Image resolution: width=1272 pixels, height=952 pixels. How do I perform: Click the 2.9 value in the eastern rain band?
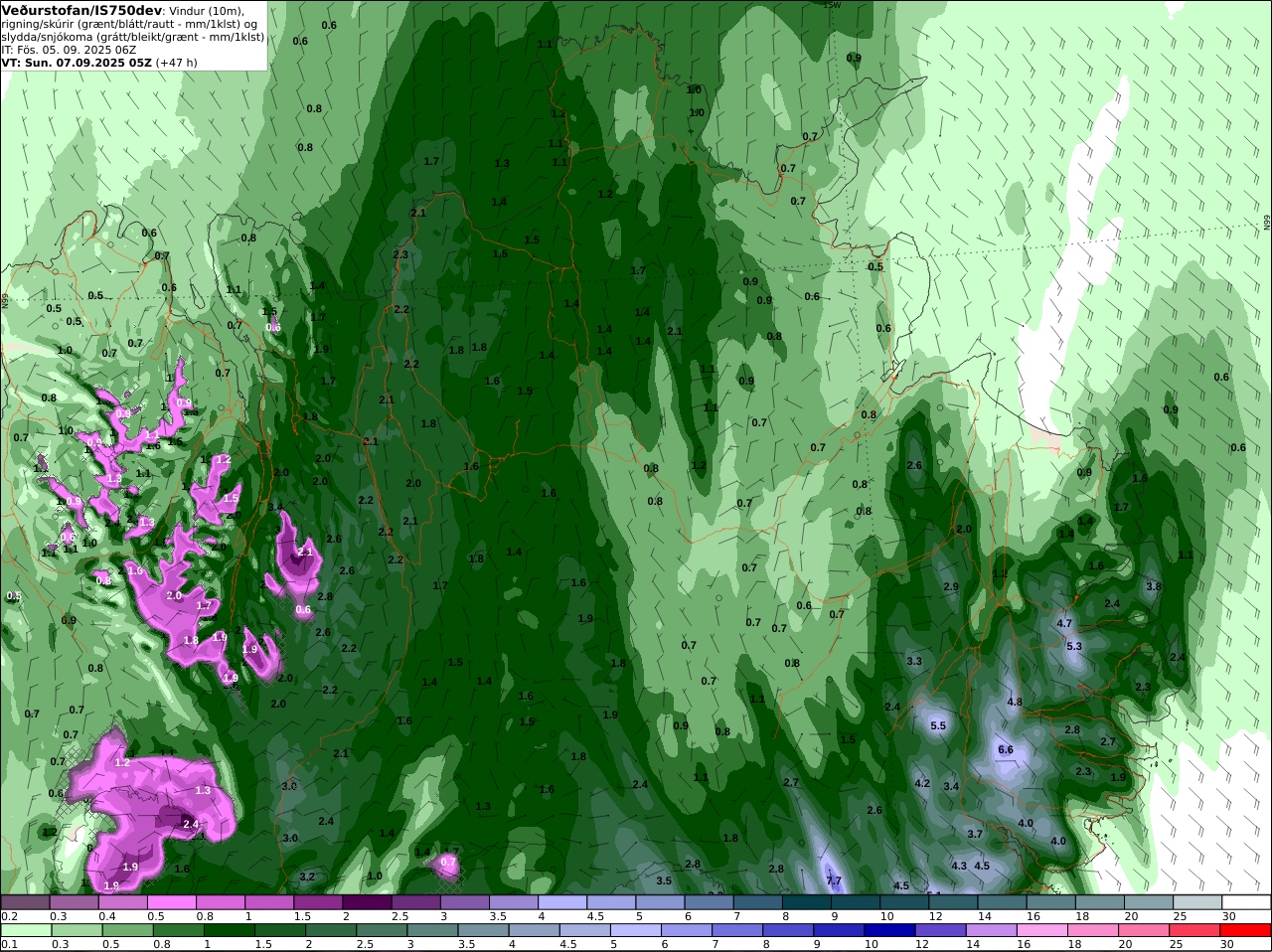coord(950,586)
